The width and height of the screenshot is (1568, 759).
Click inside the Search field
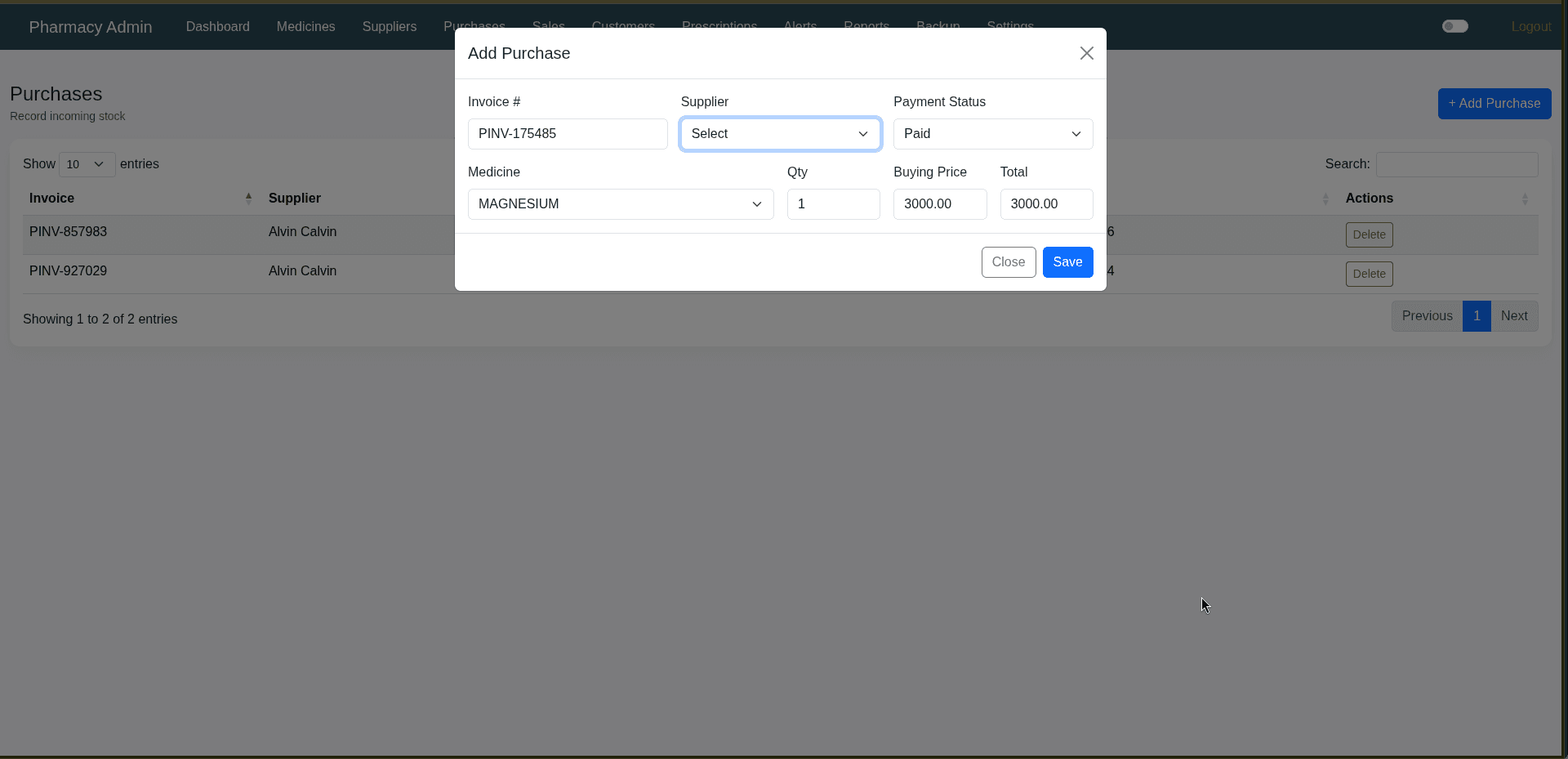coord(1456,164)
